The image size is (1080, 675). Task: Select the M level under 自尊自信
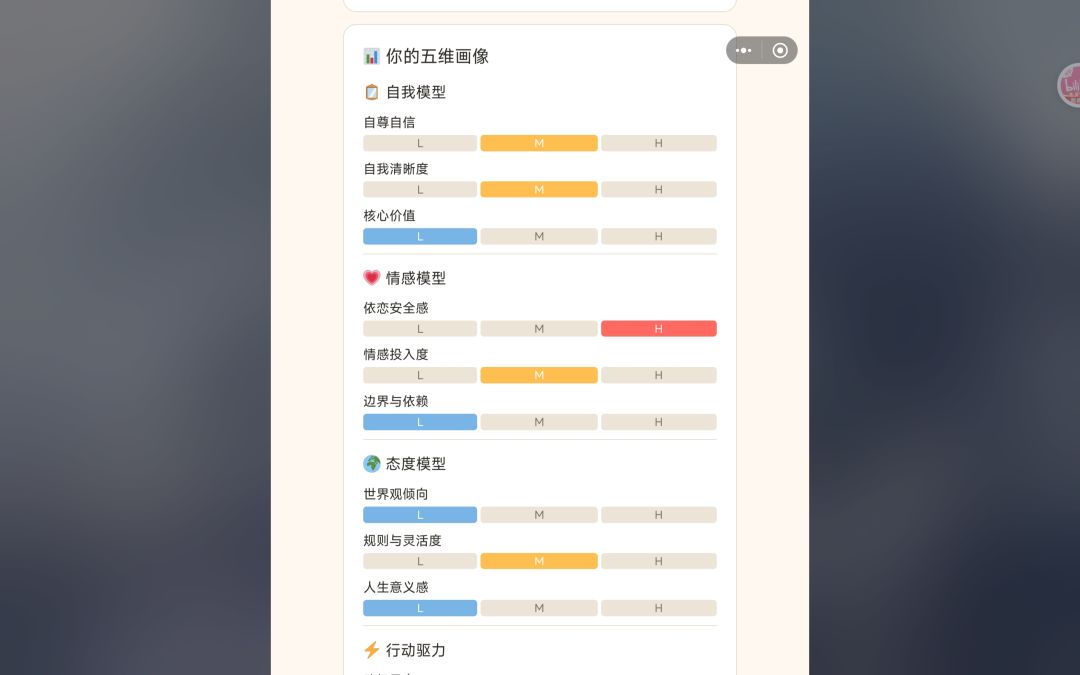point(539,143)
